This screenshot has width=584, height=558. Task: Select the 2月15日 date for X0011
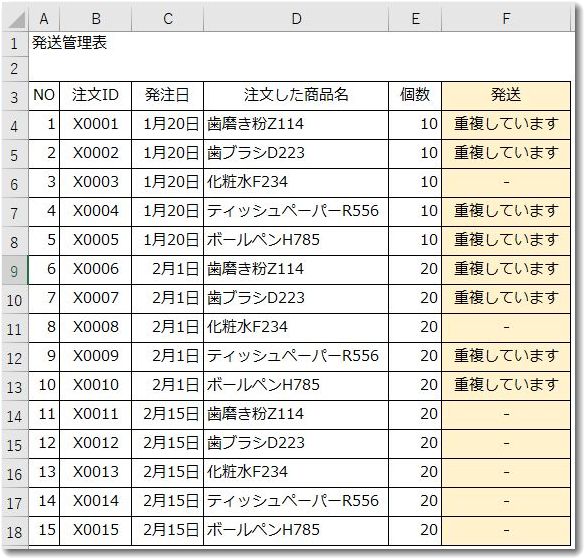tap(167, 415)
